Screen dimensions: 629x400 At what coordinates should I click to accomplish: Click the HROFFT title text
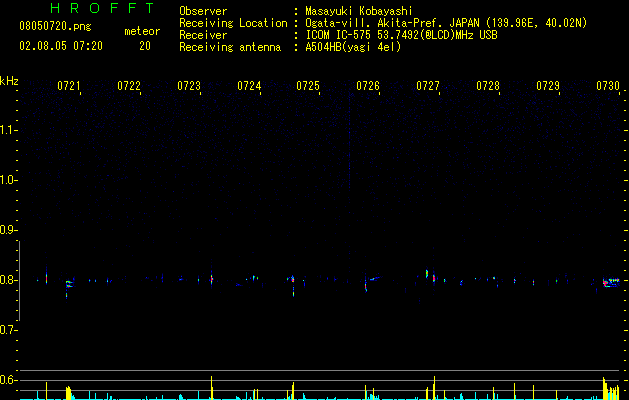click(x=103, y=8)
